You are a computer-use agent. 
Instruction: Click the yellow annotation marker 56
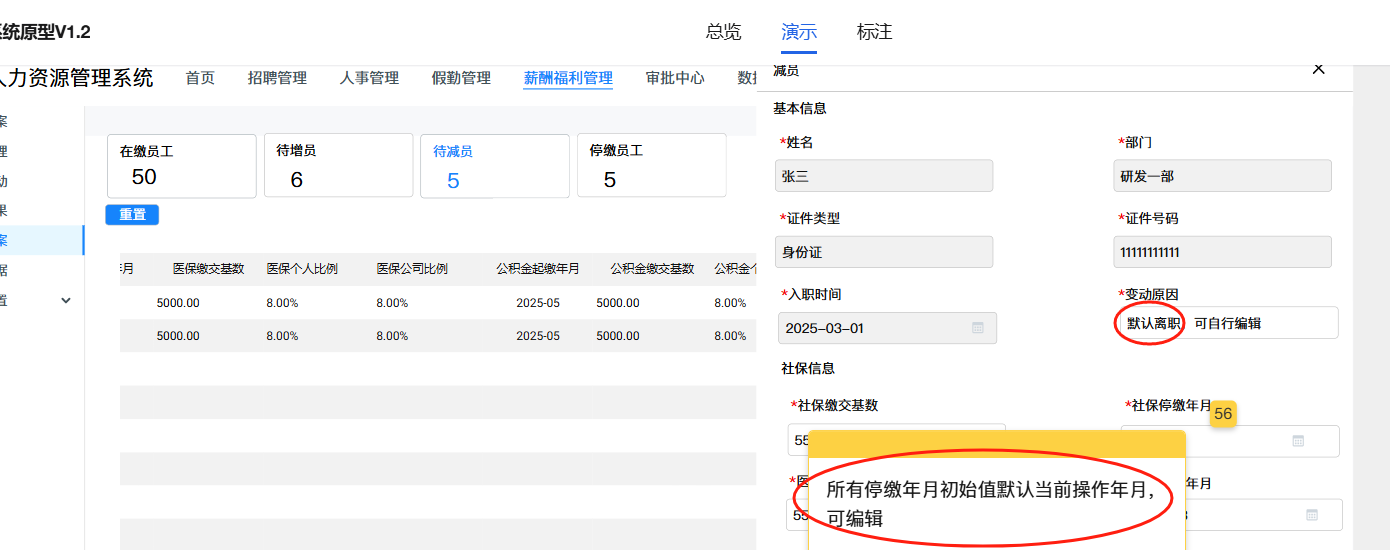point(1223,413)
